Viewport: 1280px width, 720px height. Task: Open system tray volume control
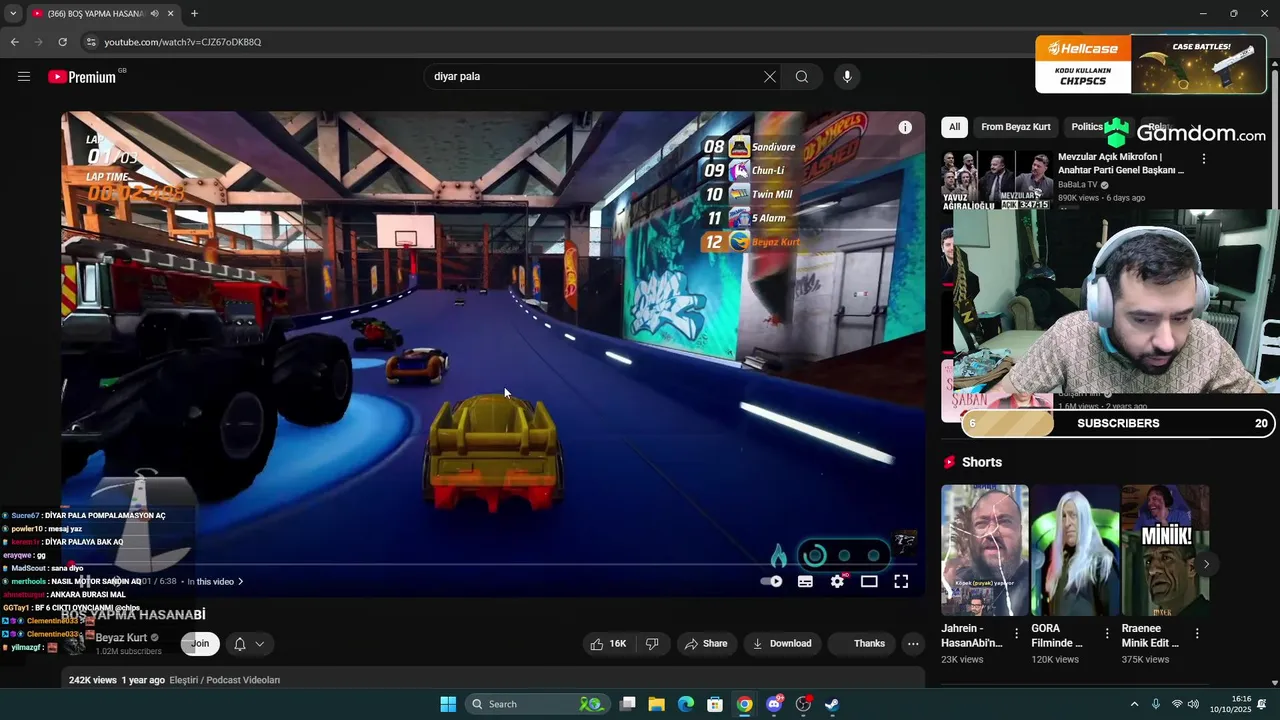coord(1193,704)
